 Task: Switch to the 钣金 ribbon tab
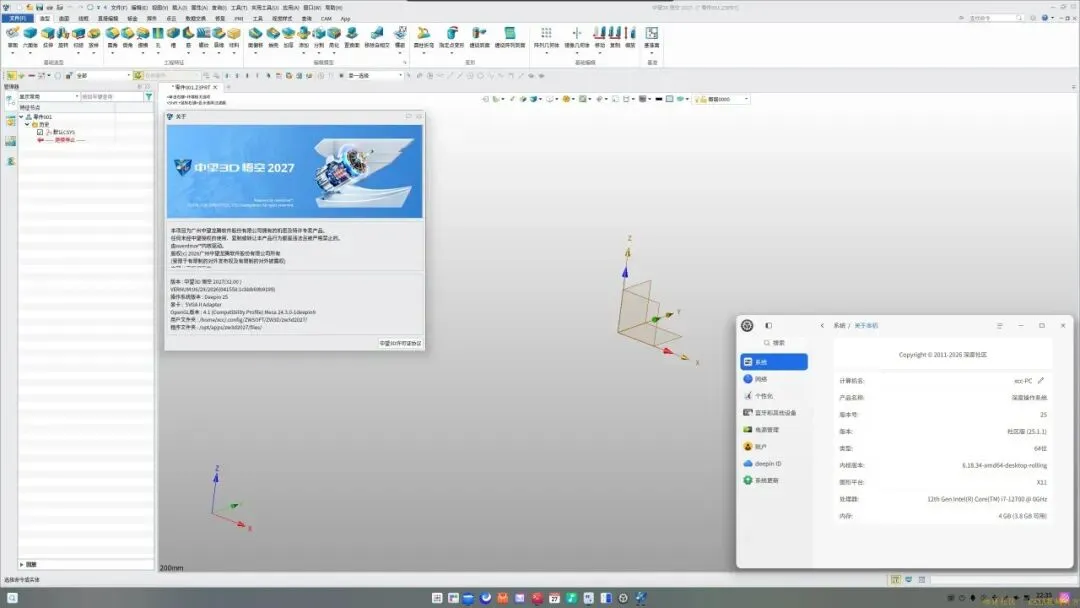click(132, 19)
